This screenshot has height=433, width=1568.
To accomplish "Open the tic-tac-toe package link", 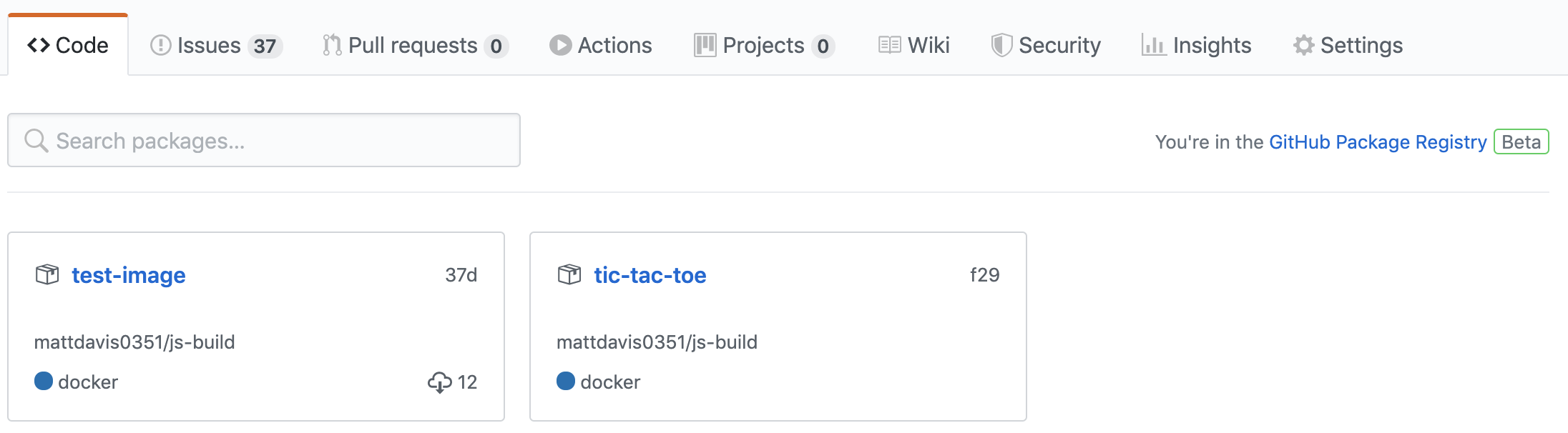I will tap(650, 275).
